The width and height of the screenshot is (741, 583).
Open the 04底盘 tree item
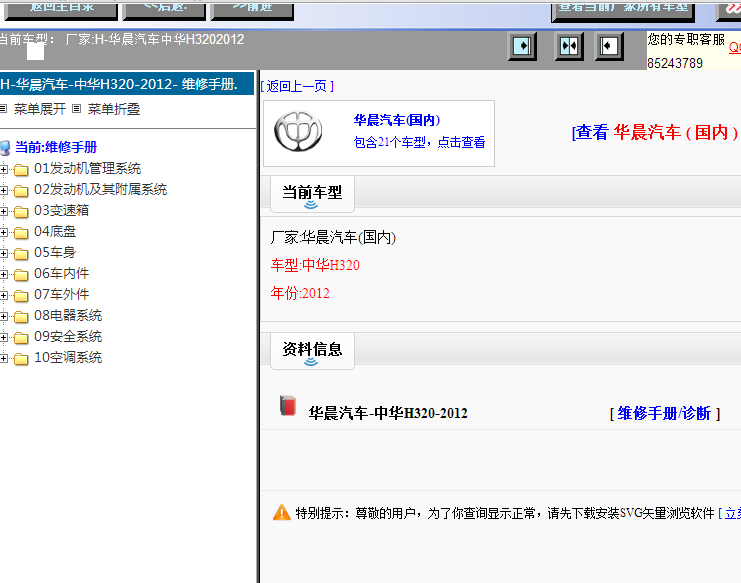(x=55, y=231)
